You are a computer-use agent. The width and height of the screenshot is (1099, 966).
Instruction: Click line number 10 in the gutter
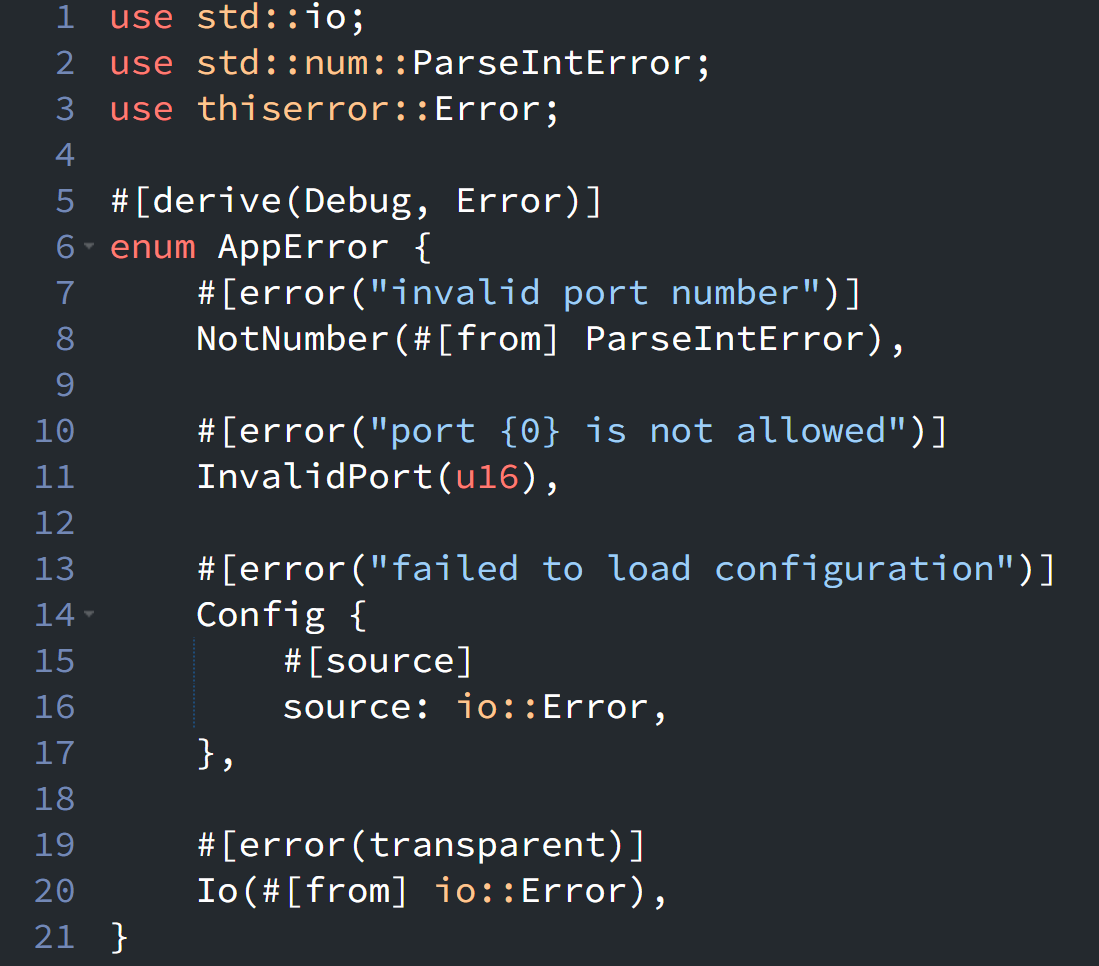(x=55, y=430)
